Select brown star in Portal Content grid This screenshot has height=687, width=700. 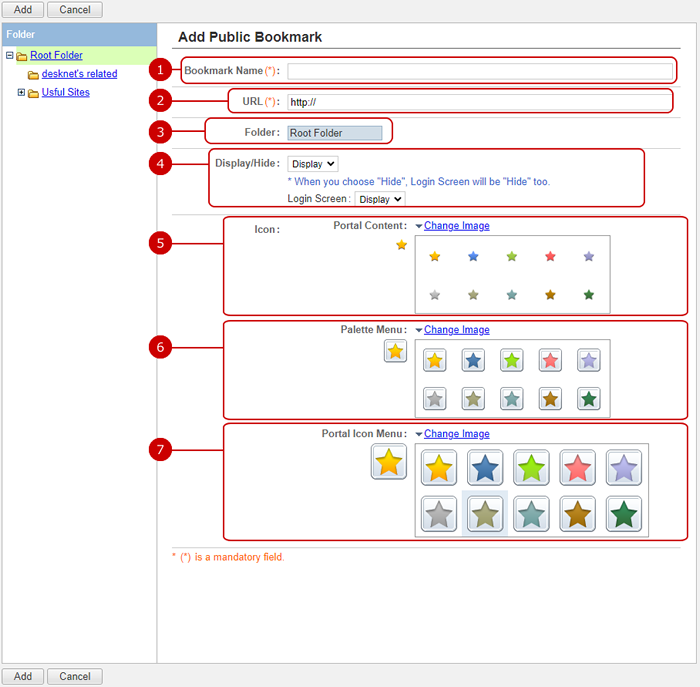click(x=550, y=295)
